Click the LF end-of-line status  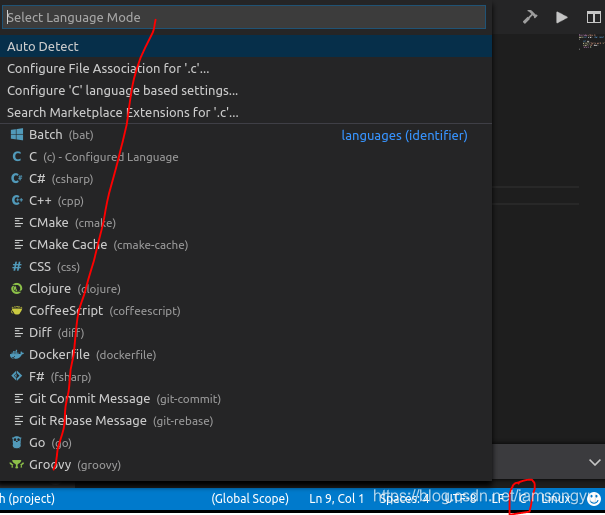497,499
